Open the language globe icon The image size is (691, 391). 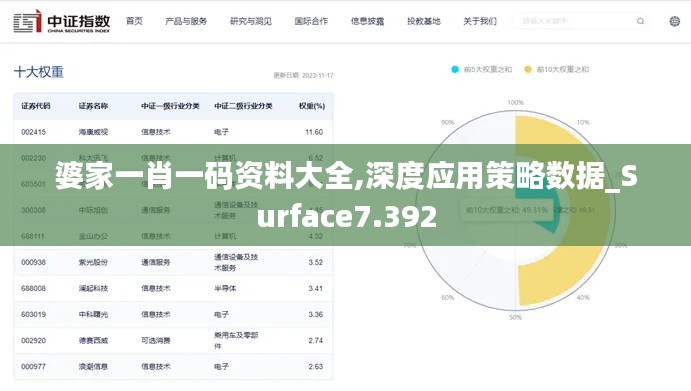tap(674, 21)
